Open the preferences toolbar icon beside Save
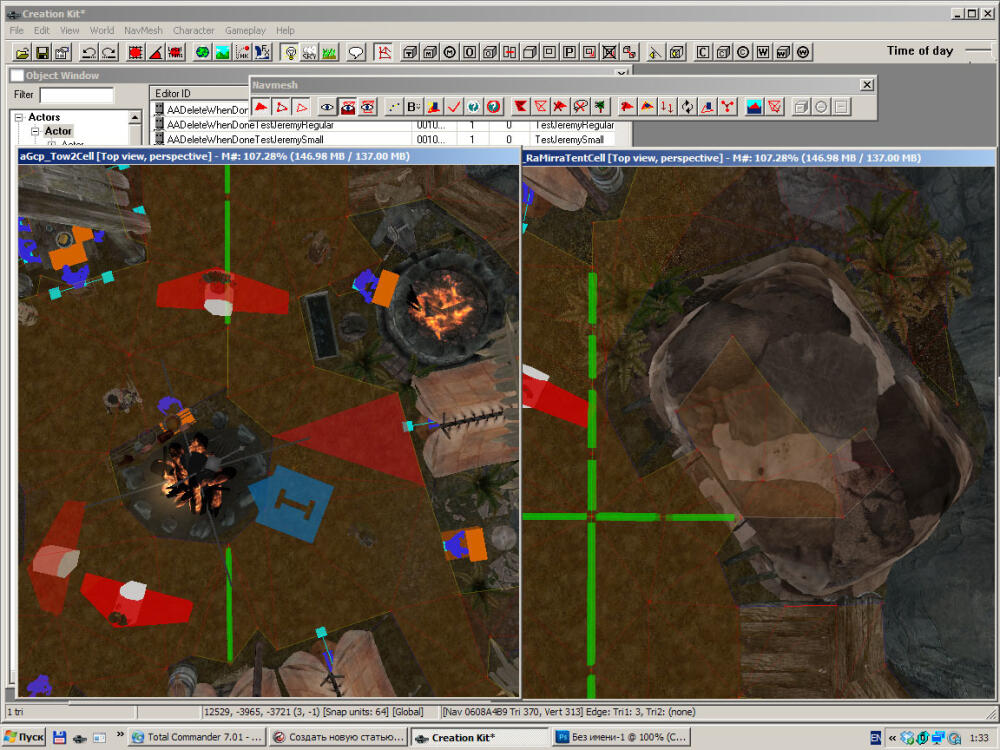 [x=62, y=52]
